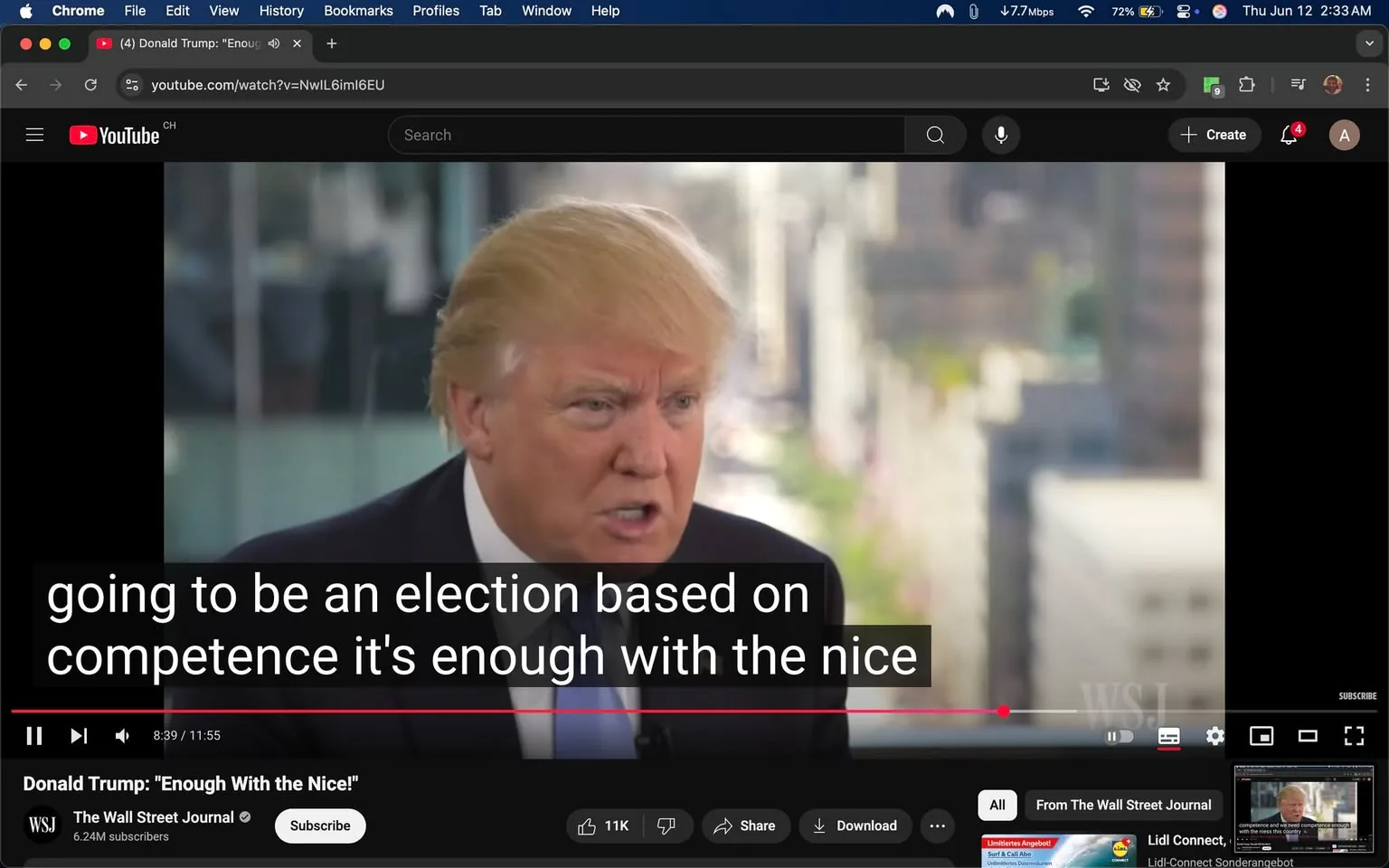Open the playback settings gear menu

(1214, 736)
